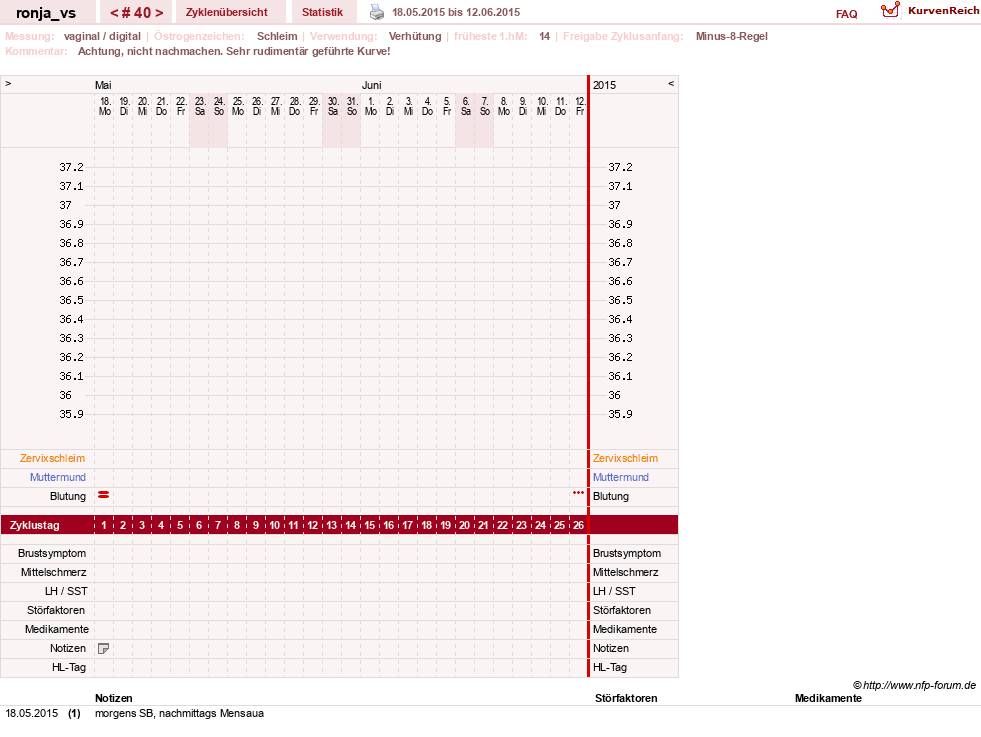Click the note text morgens SB, nachmittags Mensaua
Viewport: 981px width, 737px height.
pyautogui.click(x=179, y=713)
